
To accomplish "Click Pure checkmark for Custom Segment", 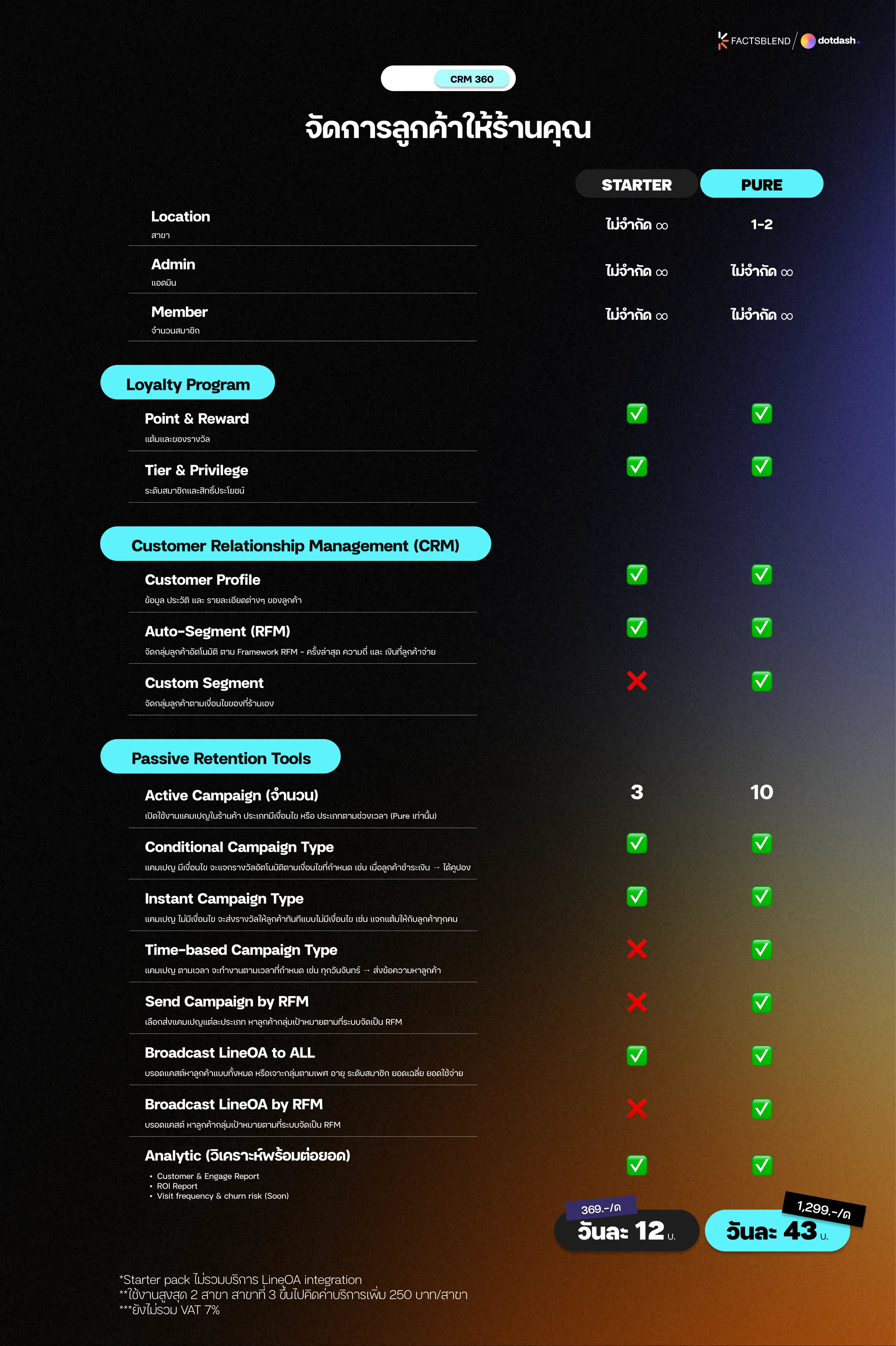I will tap(762, 680).
